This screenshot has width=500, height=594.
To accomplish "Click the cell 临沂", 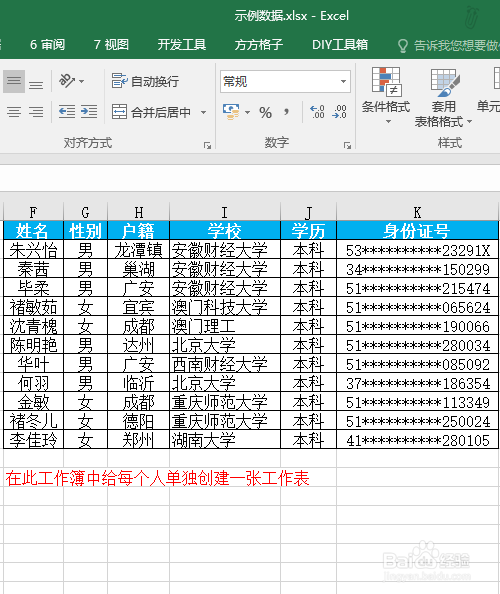I will 139,383.
